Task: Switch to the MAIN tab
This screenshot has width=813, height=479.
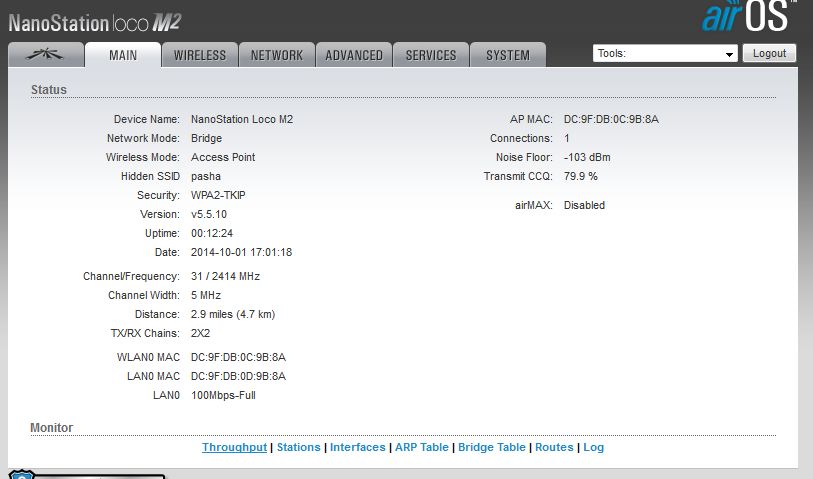Action: (123, 55)
